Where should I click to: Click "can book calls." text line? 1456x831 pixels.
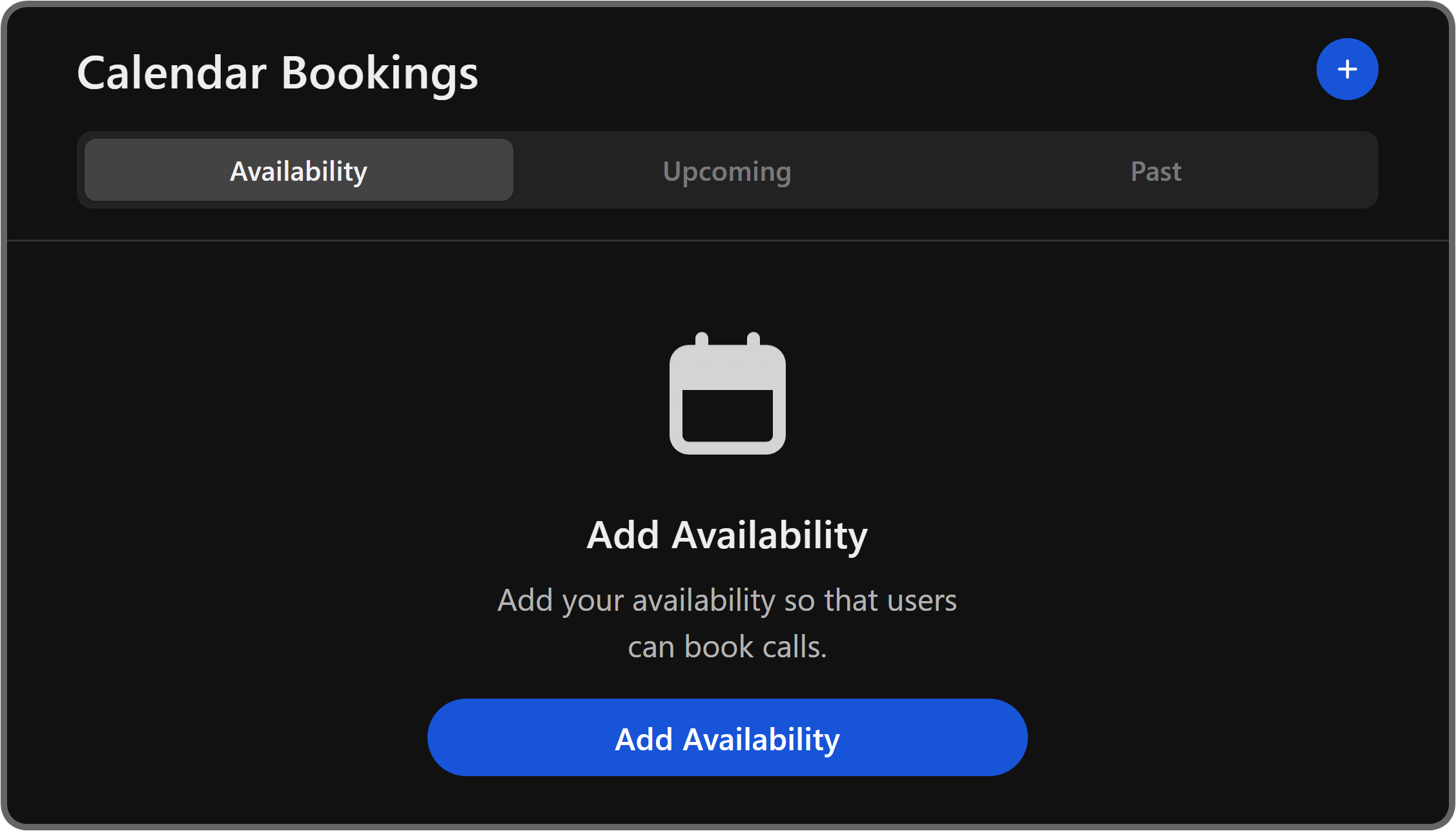coord(727,647)
